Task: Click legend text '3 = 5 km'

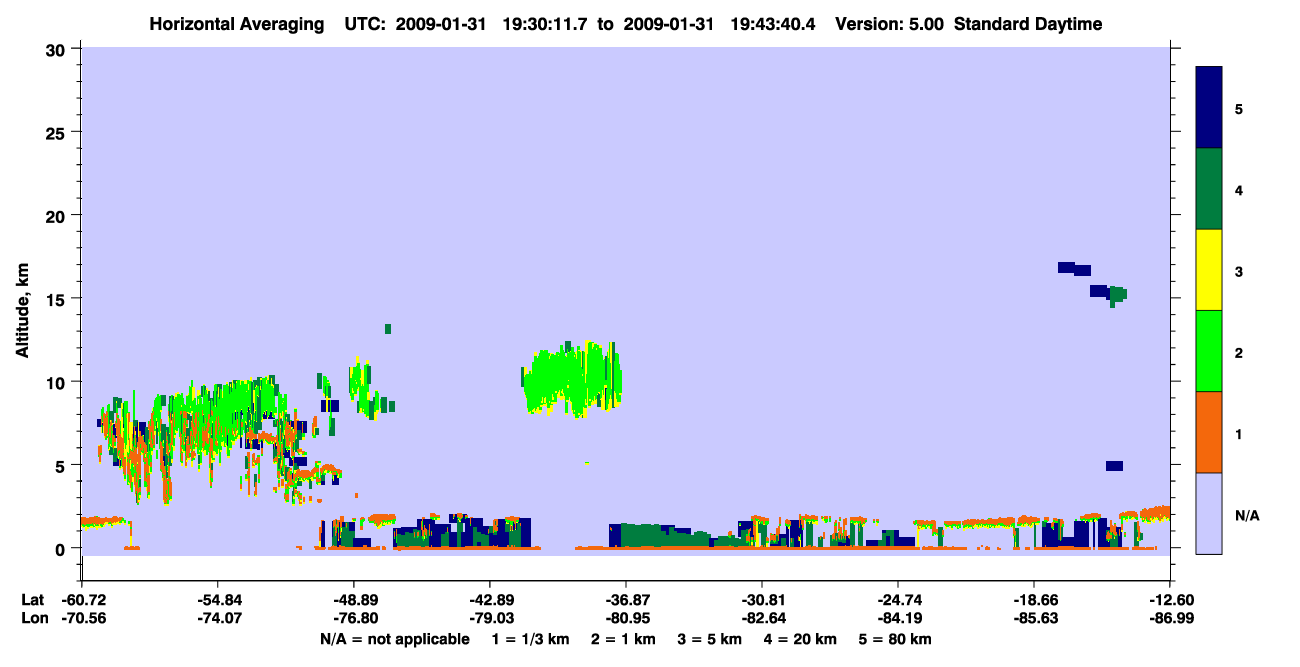Action: click(x=712, y=639)
